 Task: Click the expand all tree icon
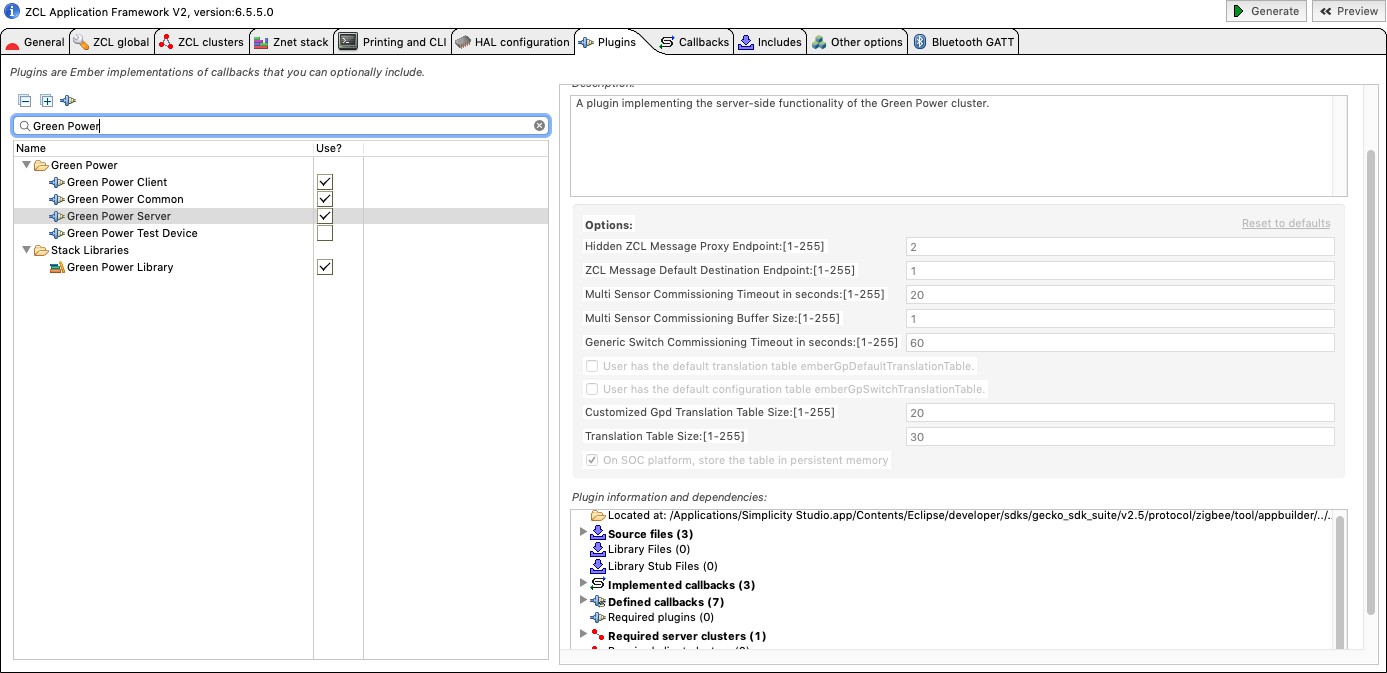46,100
